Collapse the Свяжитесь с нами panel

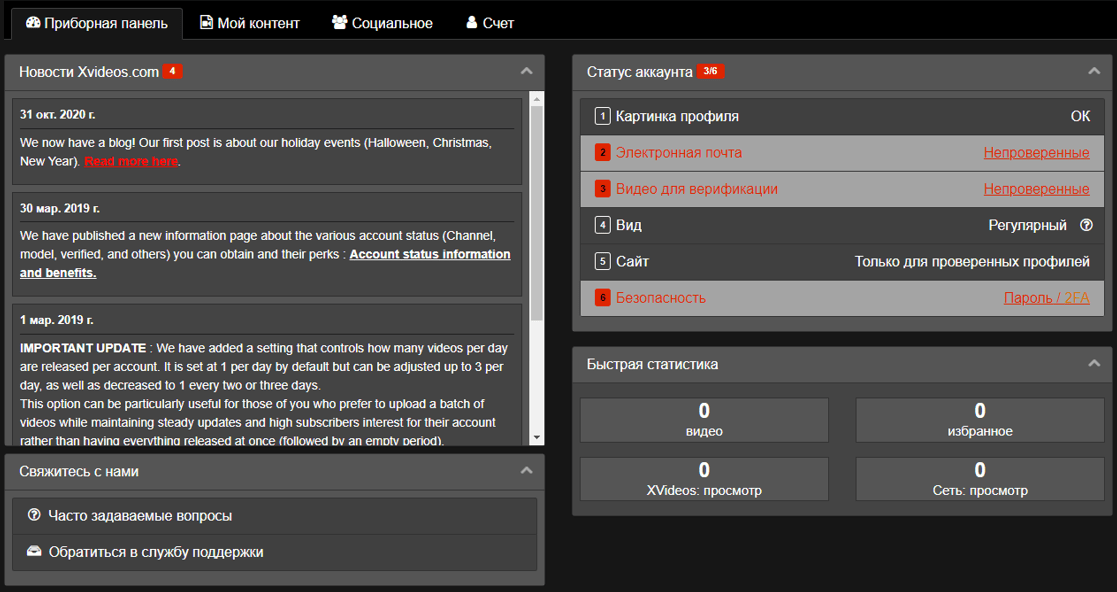(526, 471)
